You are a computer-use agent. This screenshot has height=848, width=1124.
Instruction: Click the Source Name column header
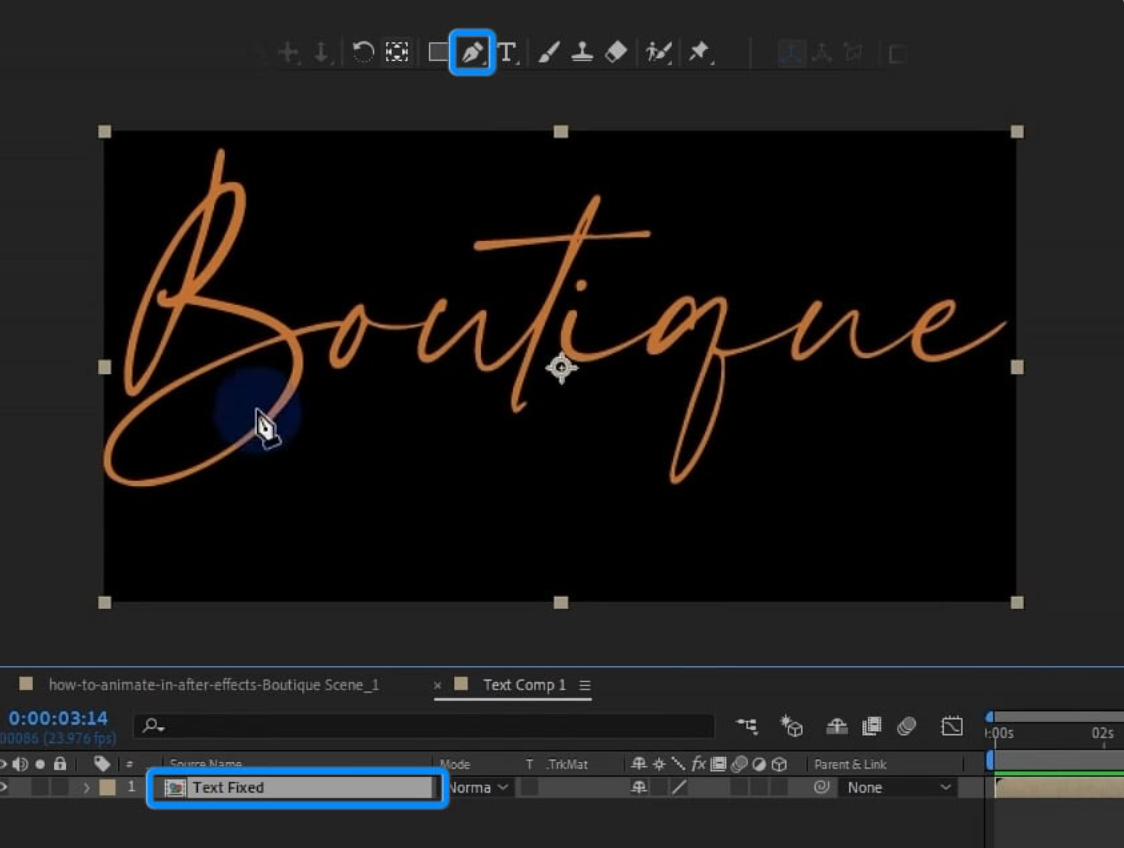pos(206,764)
